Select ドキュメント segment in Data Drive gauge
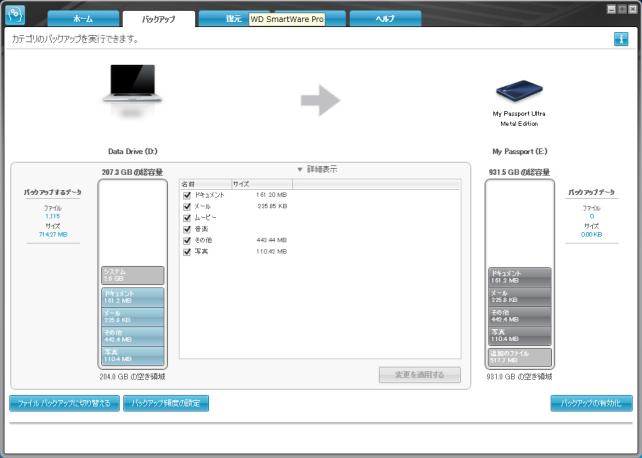The height and width of the screenshot is (458, 642). tap(133, 297)
